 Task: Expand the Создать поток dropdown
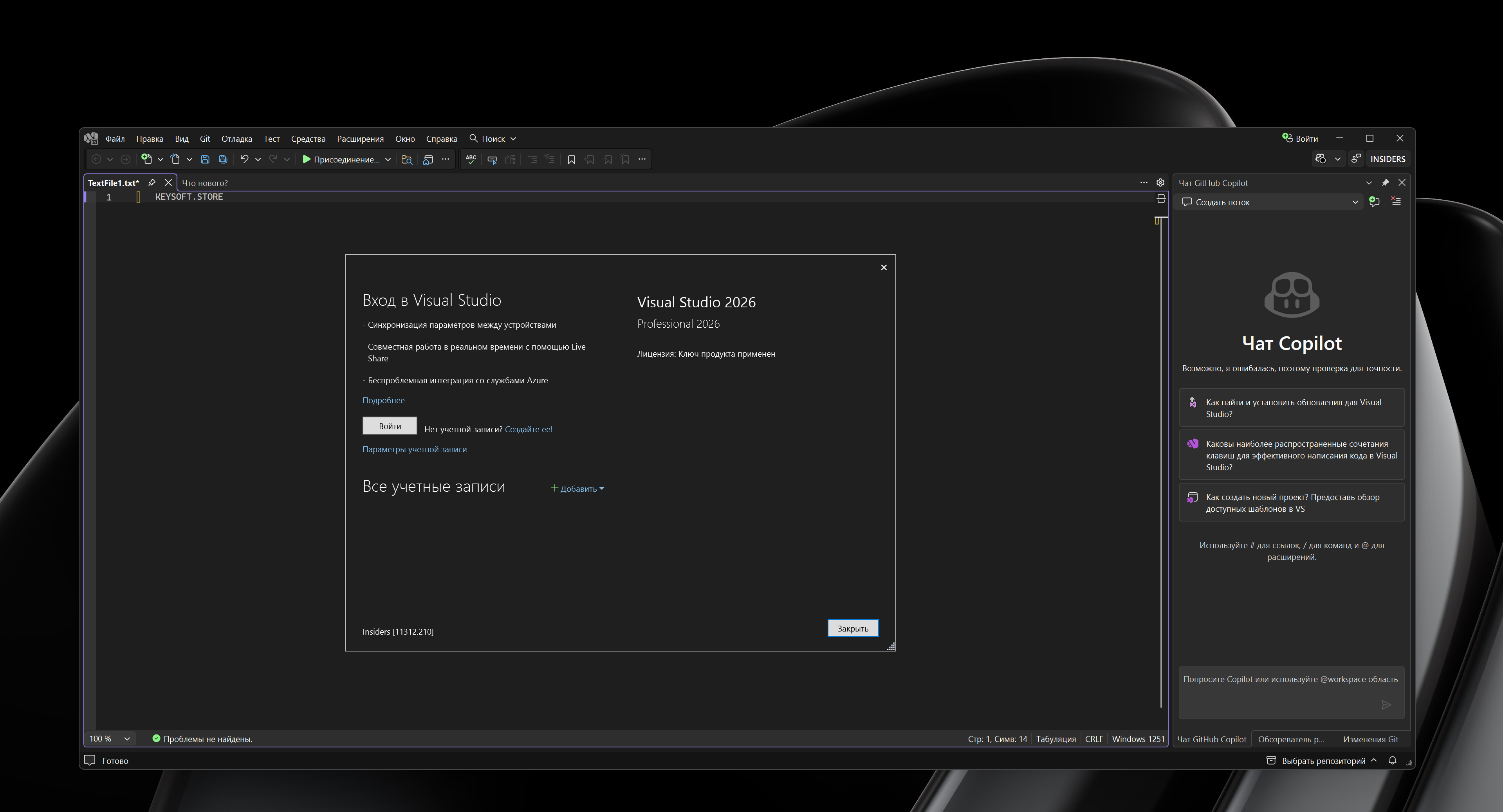point(1355,202)
